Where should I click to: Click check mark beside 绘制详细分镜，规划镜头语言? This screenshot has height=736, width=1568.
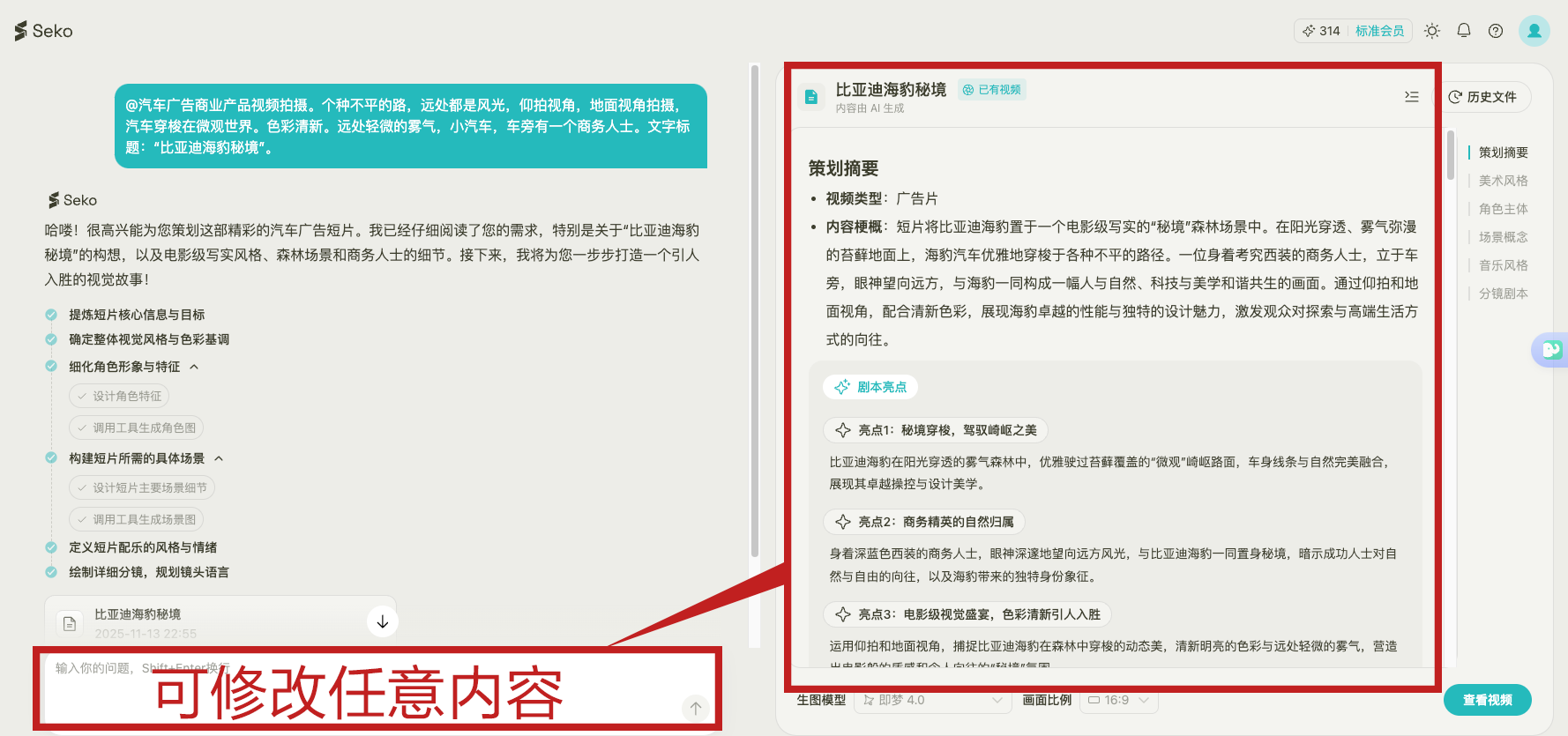51,572
